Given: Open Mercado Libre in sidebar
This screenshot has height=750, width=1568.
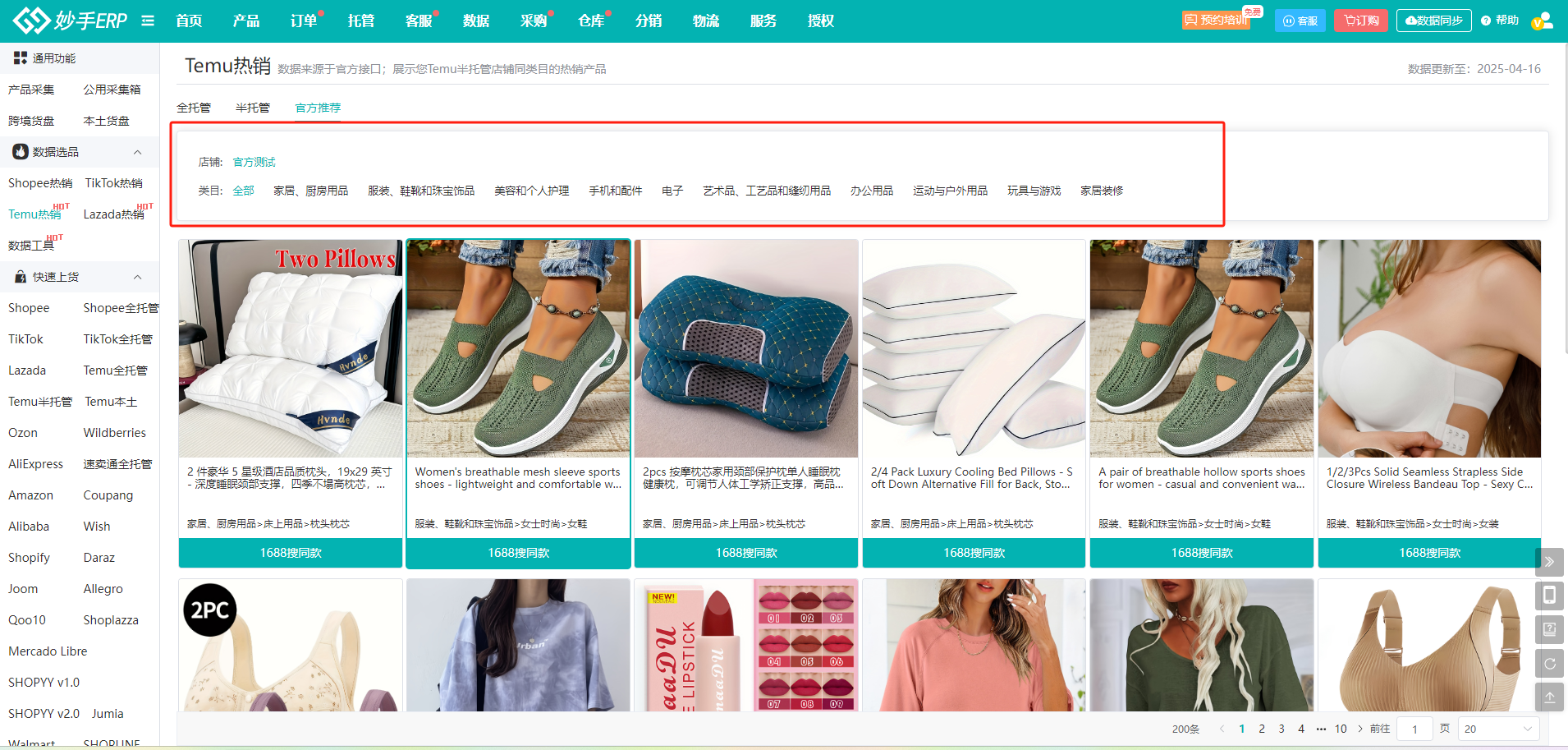Looking at the screenshot, I should coord(48,651).
